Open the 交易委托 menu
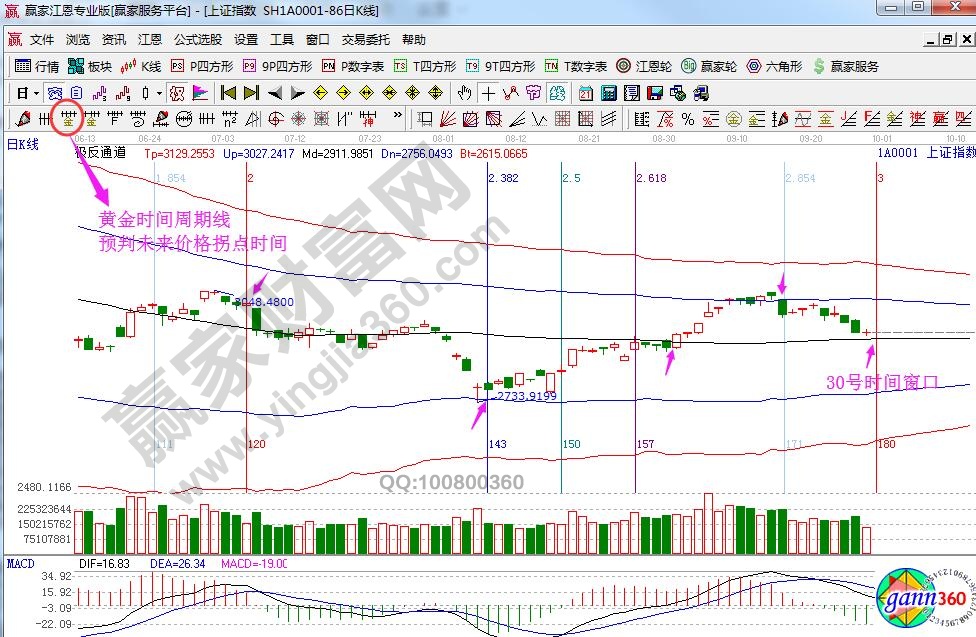This screenshot has height=637, width=976. [x=365, y=40]
